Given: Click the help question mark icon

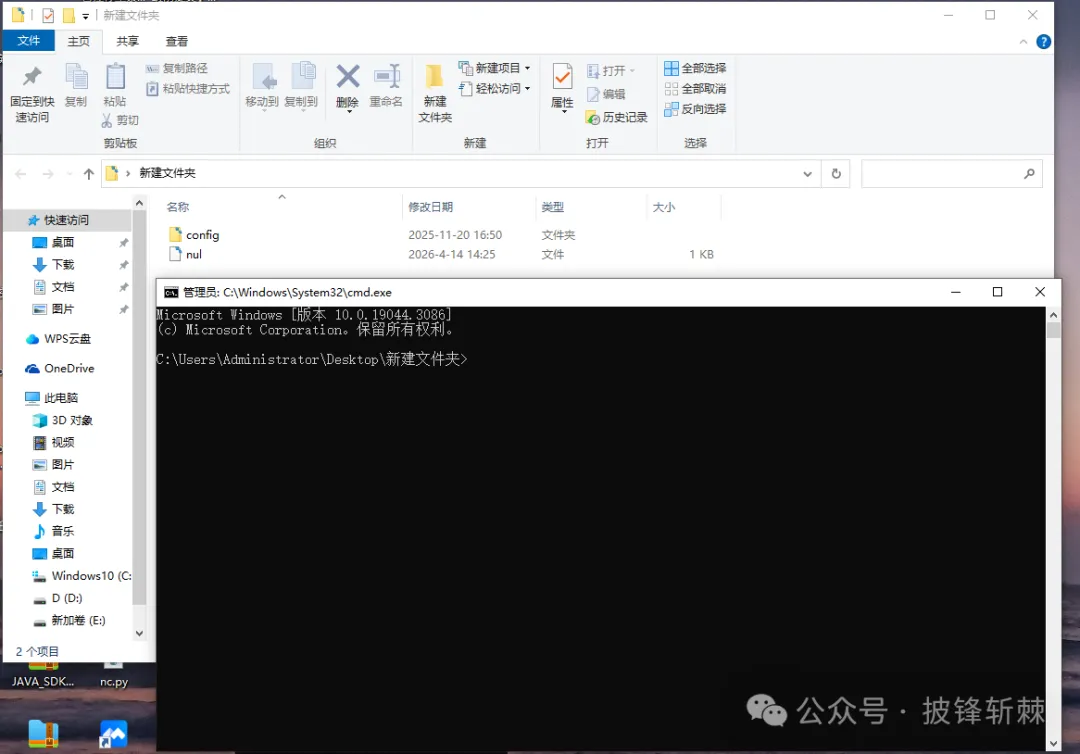Looking at the screenshot, I should 1043,42.
